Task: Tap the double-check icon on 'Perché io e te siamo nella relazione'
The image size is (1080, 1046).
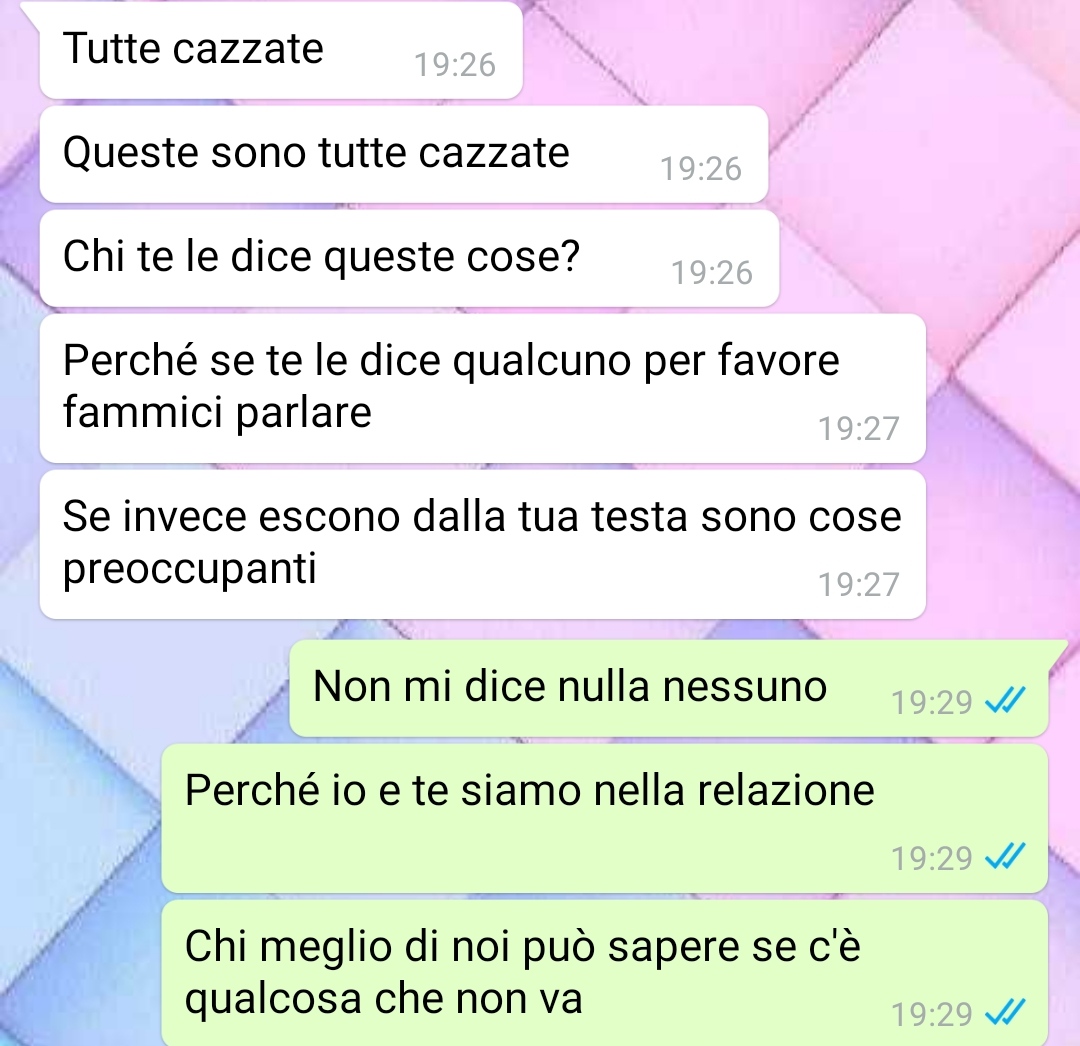Action: pyautogui.click(x=1006, y=857)
